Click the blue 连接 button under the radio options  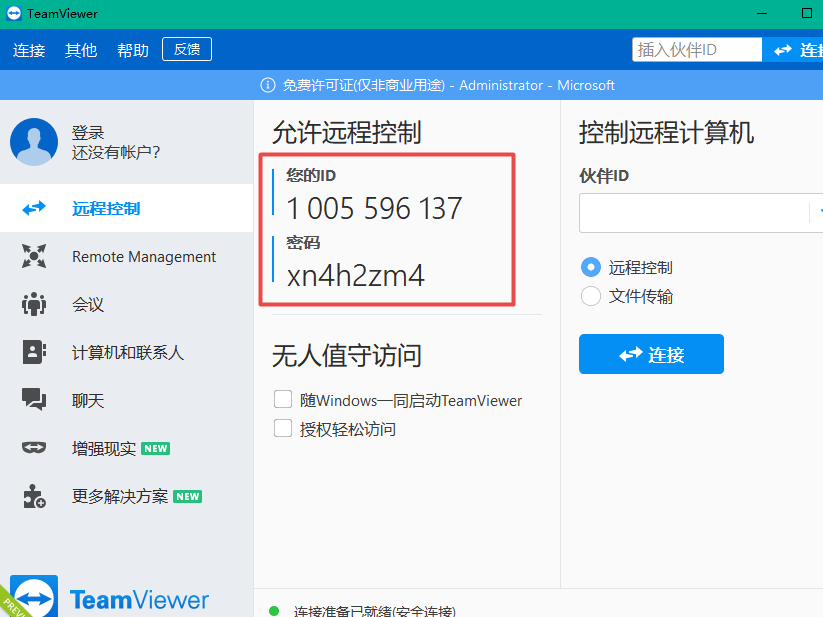(651, 354)
